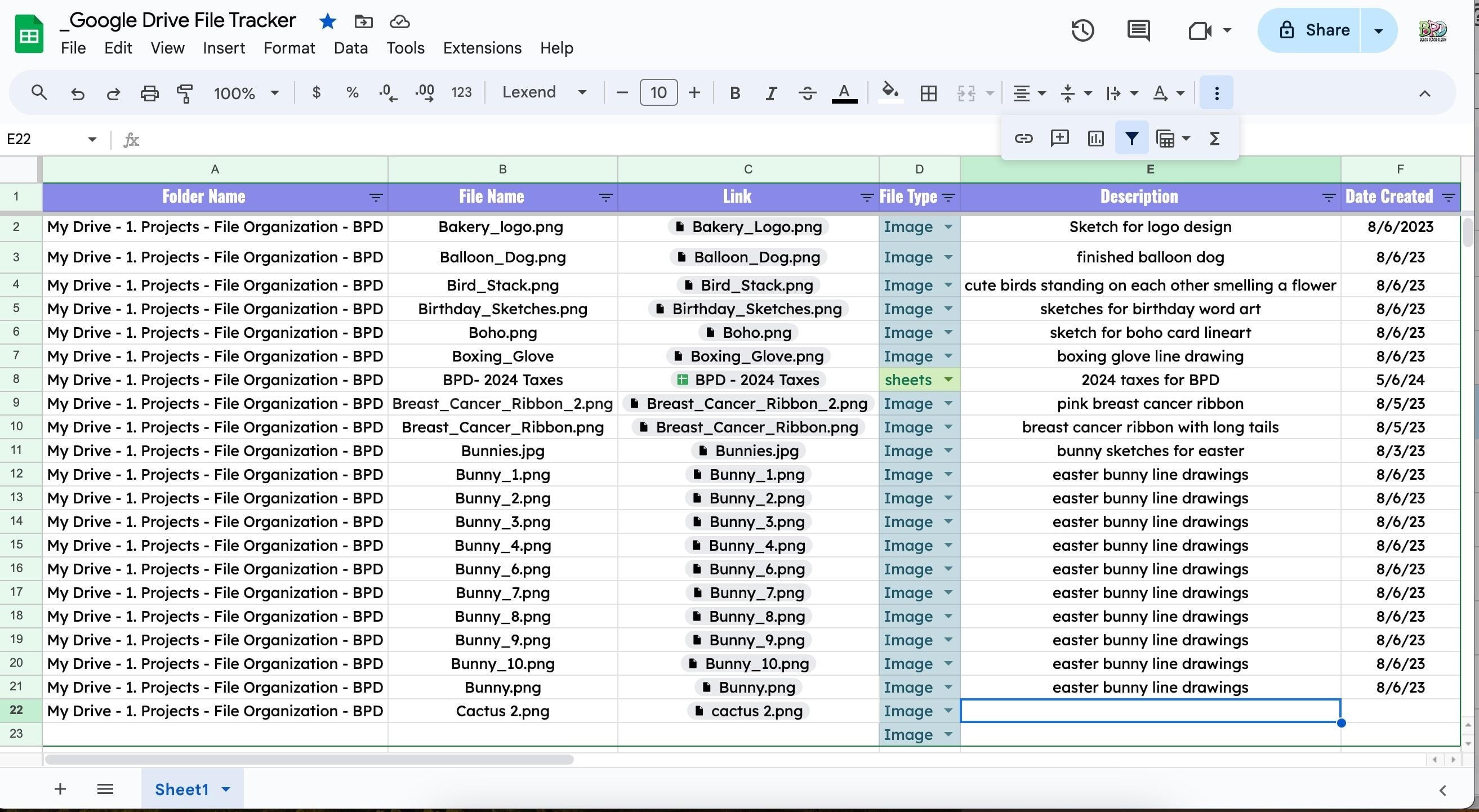
Task: Insert comment from overflow toolbar
Action: click(x=1059, y=139)
